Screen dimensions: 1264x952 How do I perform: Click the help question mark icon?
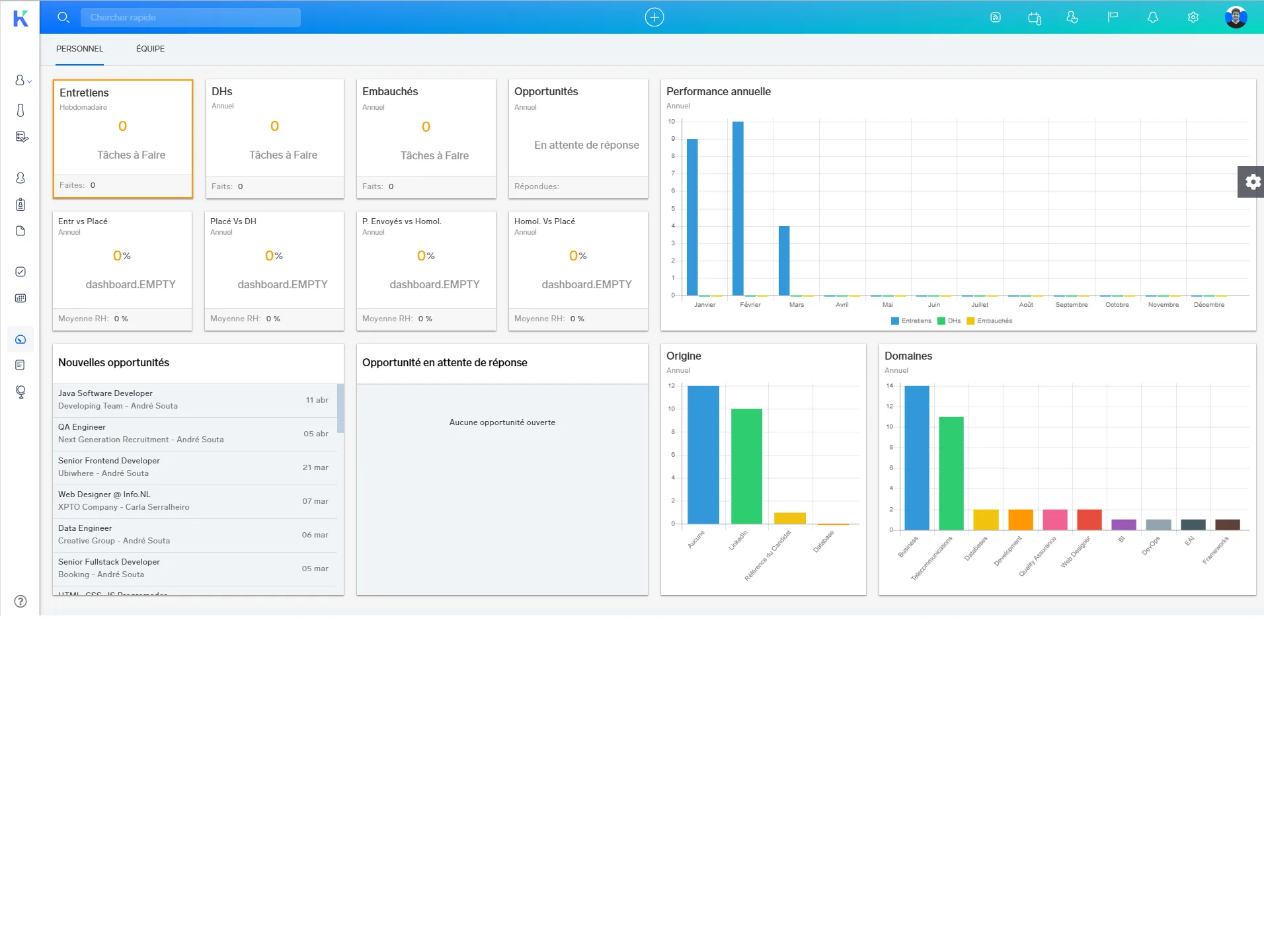20,601
